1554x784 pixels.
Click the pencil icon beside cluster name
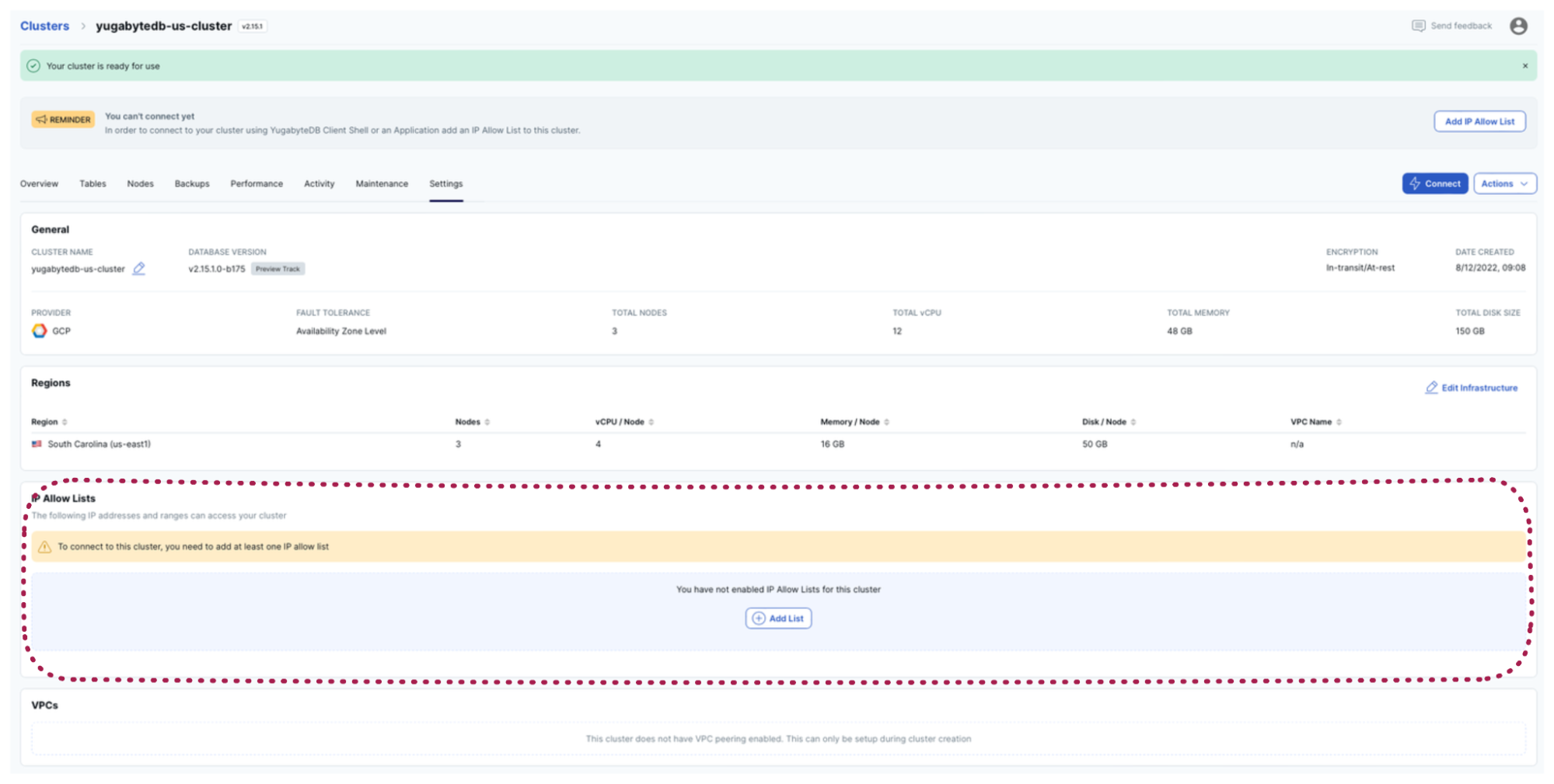pyautogui.click(x=138, y=268)
